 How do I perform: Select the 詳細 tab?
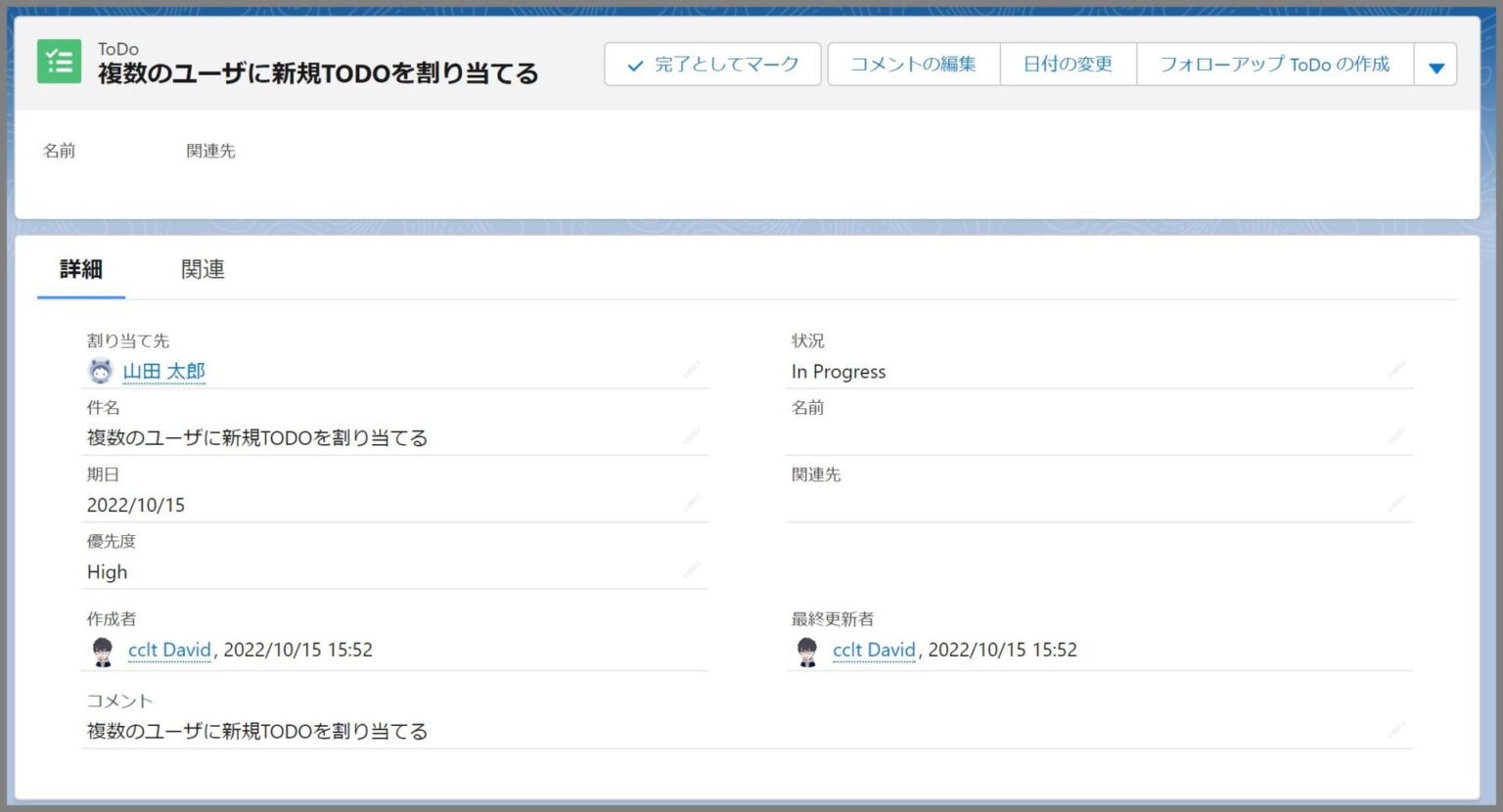[x=81, y=270]
